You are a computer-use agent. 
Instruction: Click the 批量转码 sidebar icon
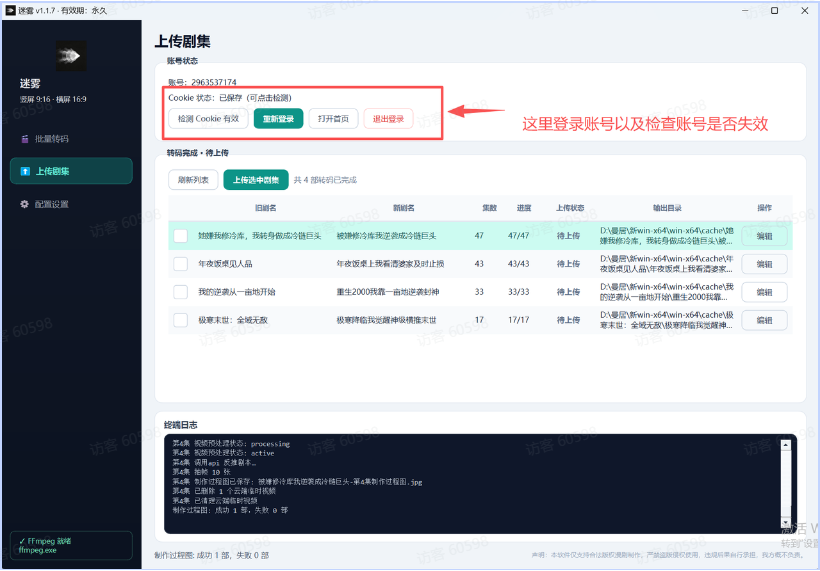[25, 139]
